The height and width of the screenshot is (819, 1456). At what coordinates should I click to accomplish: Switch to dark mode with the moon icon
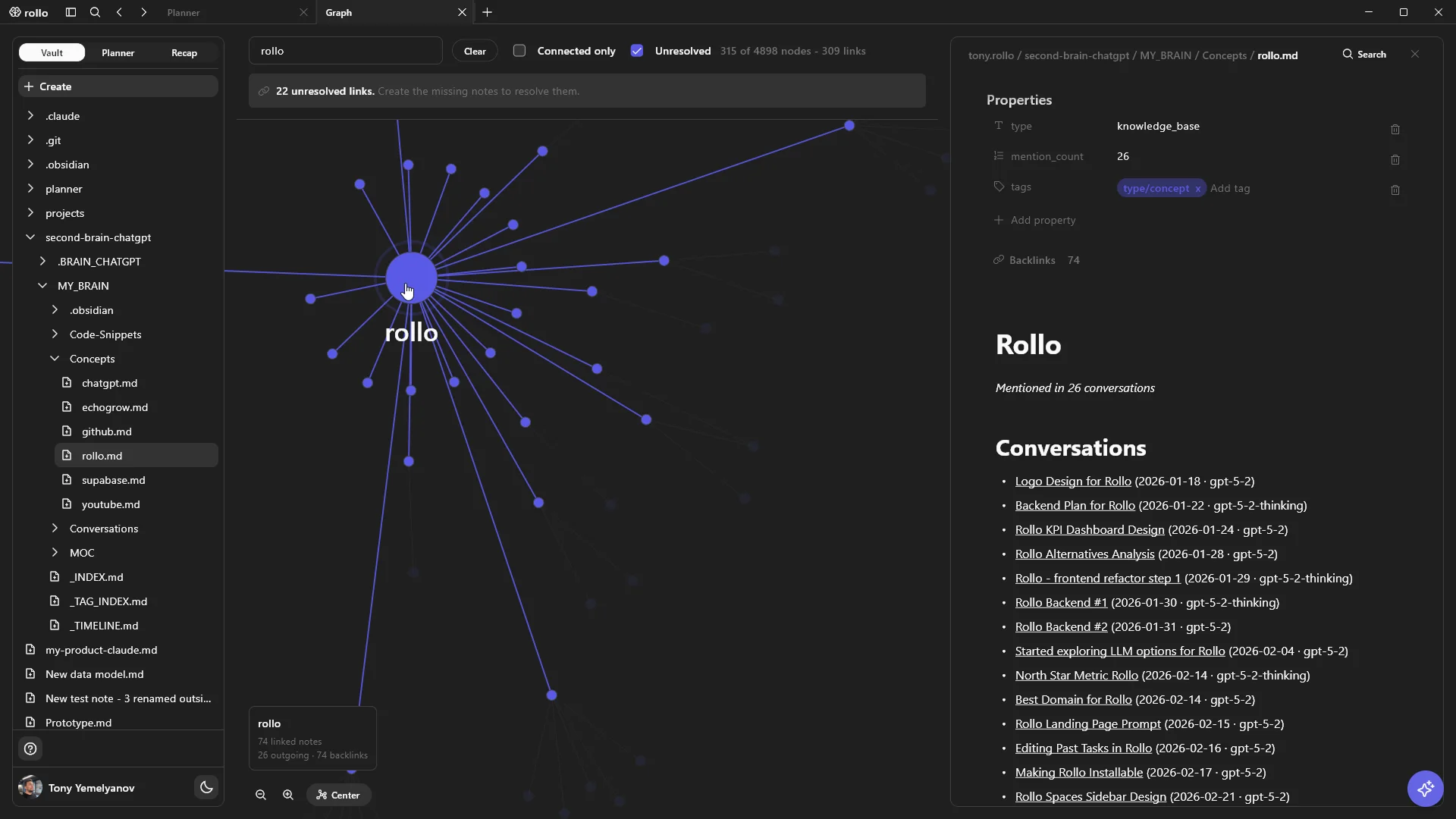(x=206, y=787)
